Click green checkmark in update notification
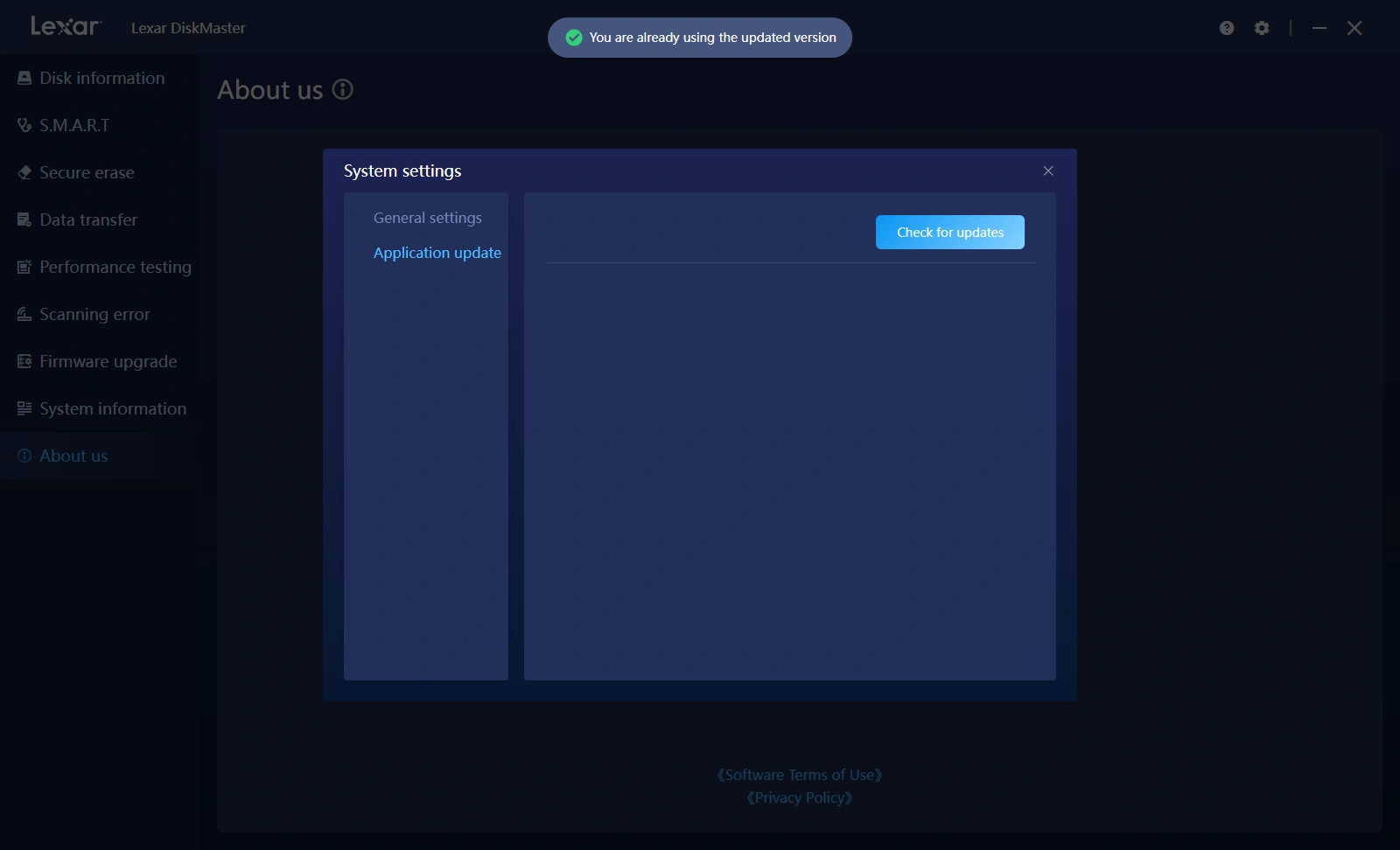This screenshot has width=1400, height=850. pyautogui.click(x=574, y=38)
